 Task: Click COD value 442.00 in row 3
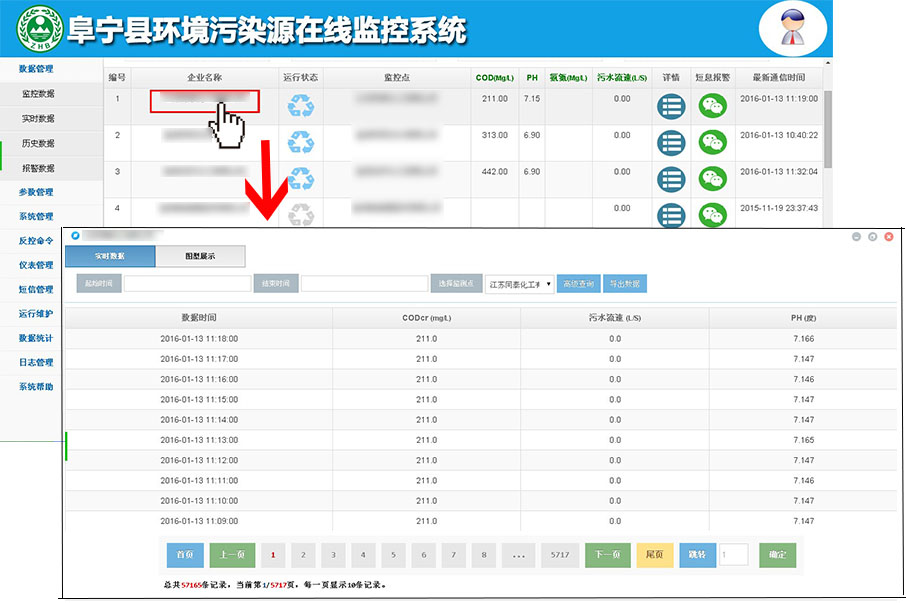point(495,172)
